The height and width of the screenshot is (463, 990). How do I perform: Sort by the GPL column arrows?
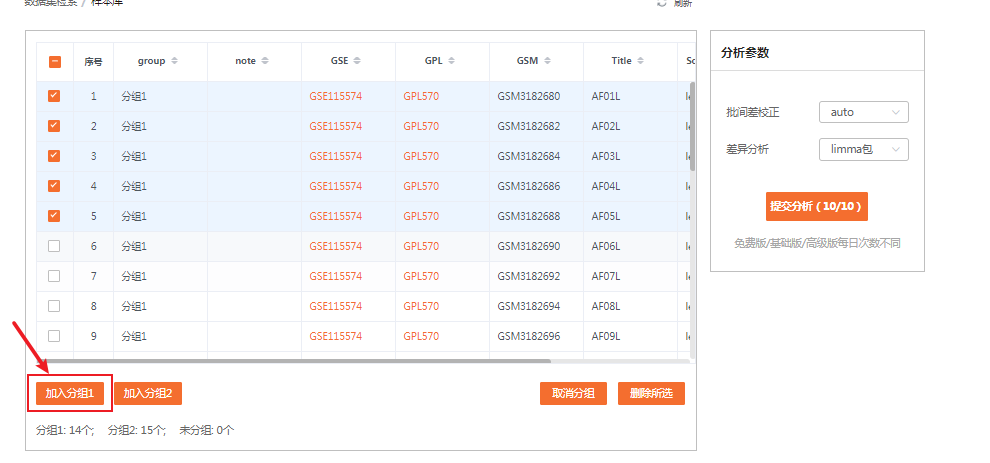click(451, 61)
